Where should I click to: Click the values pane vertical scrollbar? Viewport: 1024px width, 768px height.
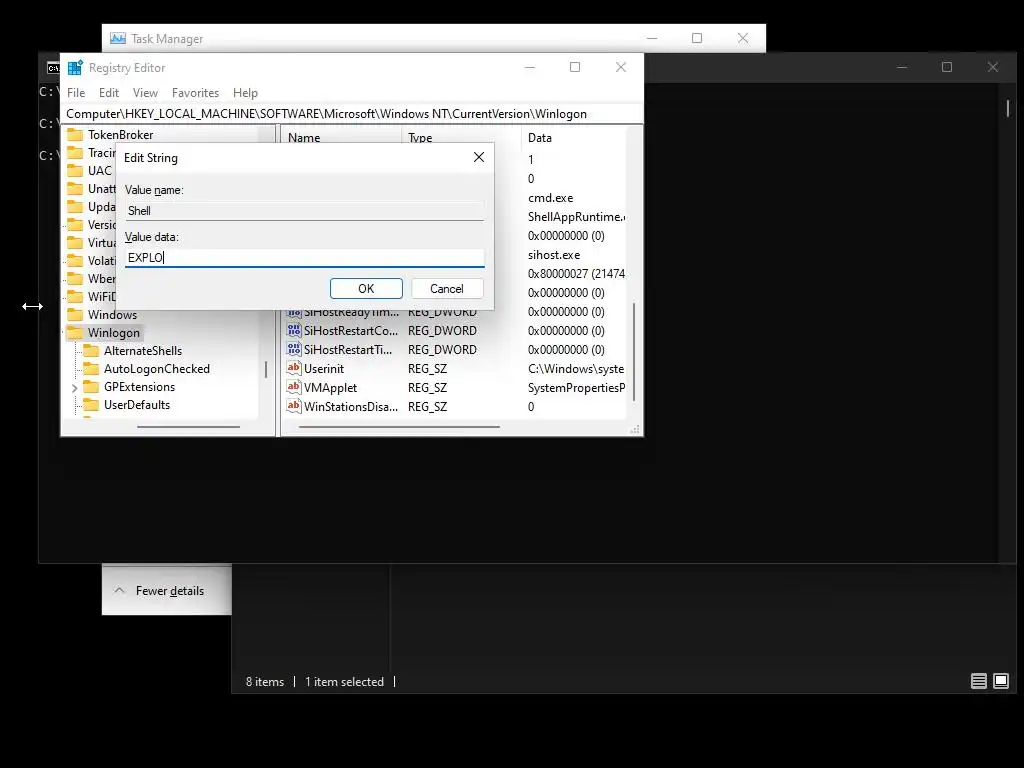point(634,351)
